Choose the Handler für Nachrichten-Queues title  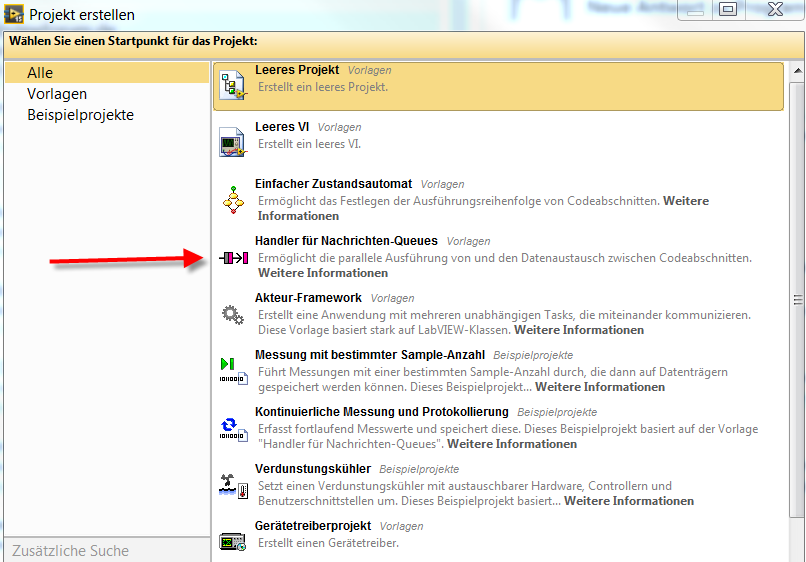point(346,241)
